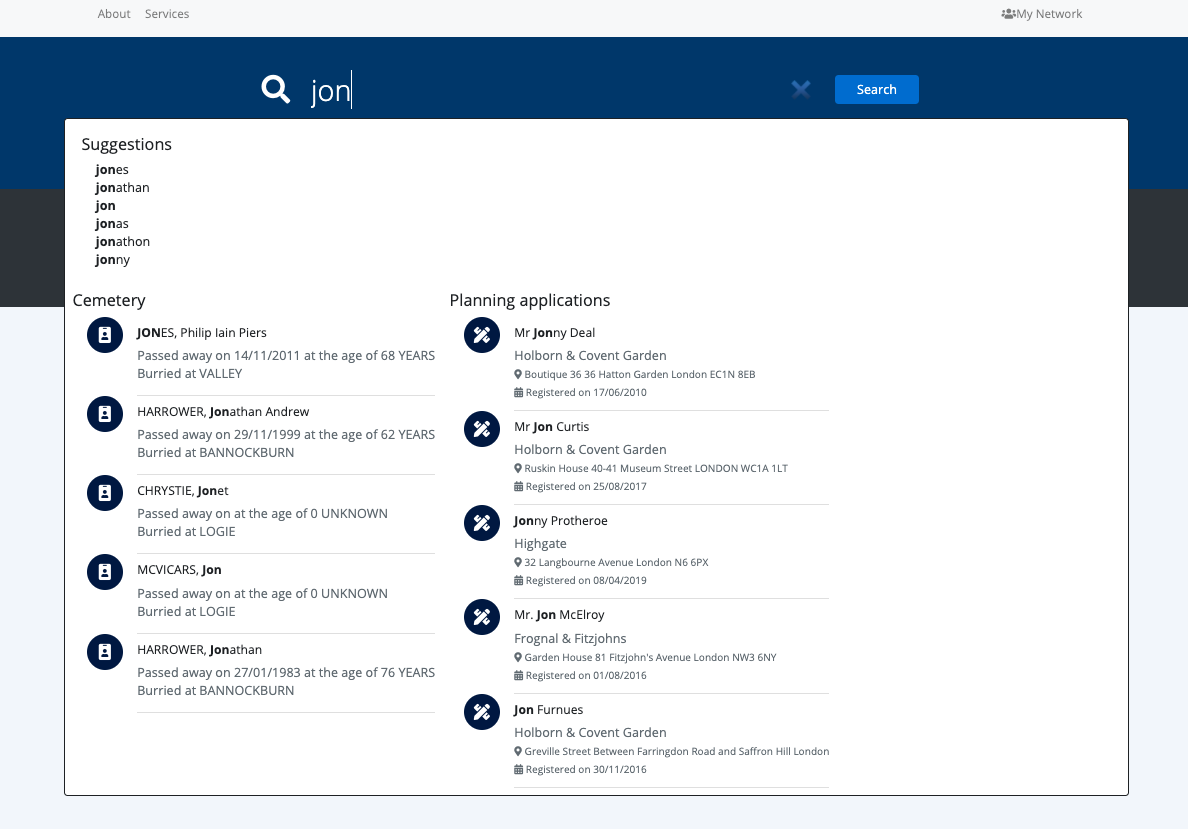Click the cemetery icon beside CHRYSTIE, Jonet
1188x829 pixels.
[x=105, y=493]
